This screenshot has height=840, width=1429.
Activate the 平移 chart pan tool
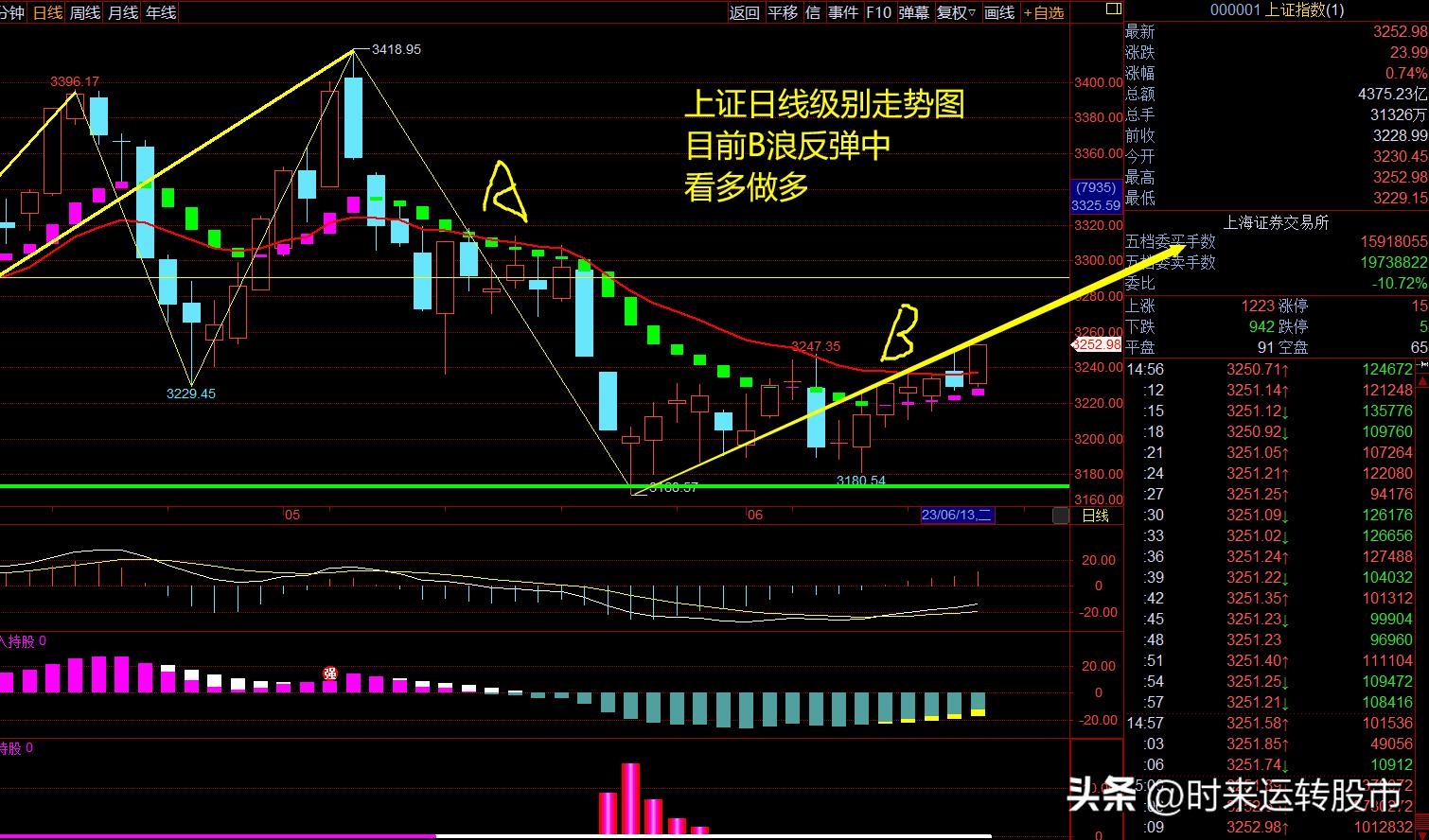(783, 13)
